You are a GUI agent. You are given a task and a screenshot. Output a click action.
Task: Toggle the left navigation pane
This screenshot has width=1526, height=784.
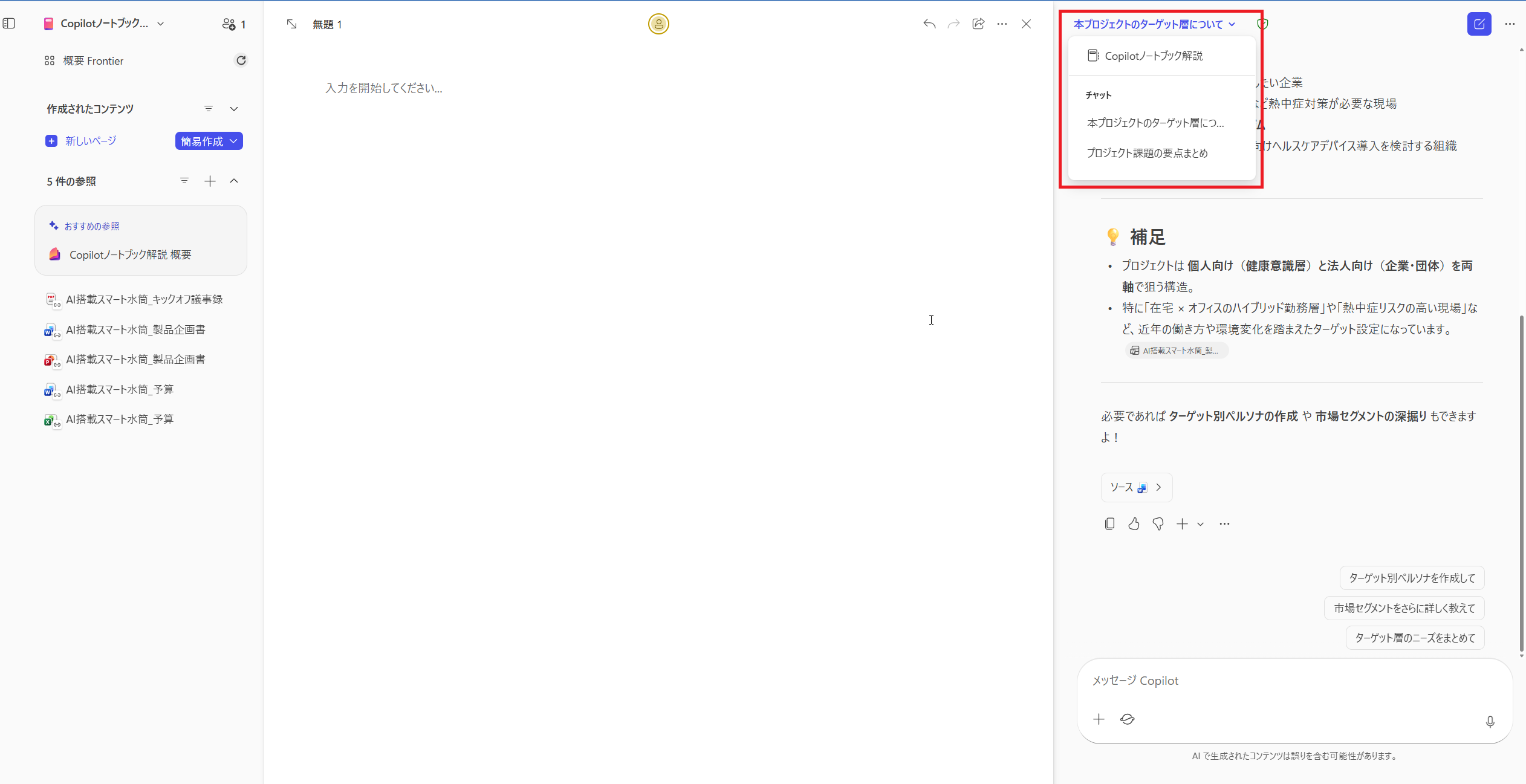(9, 22)
